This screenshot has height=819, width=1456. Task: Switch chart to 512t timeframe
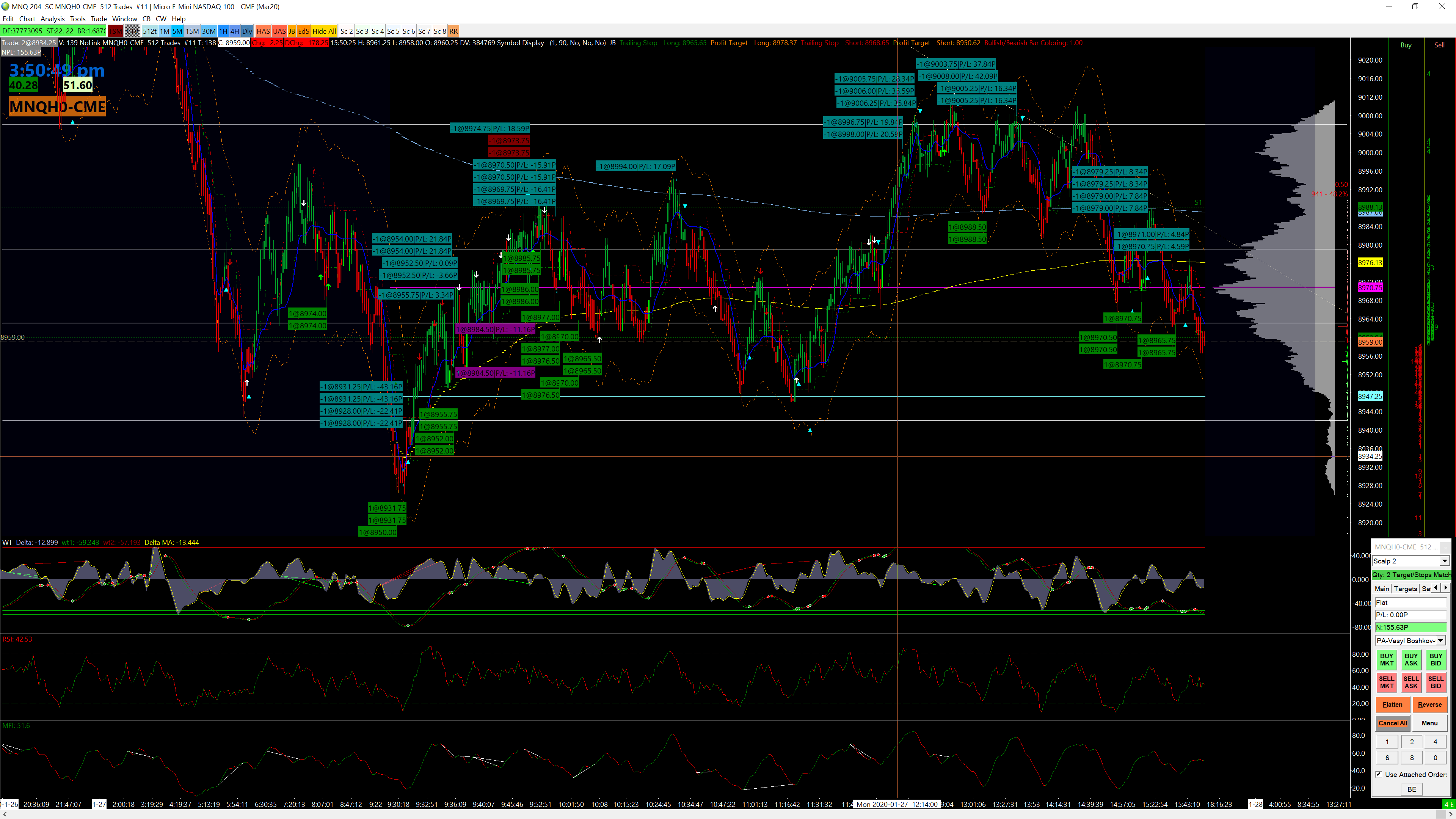tap(150, 31)
